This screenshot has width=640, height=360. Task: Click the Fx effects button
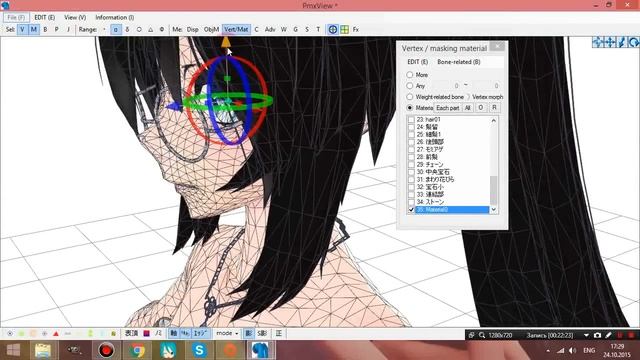(356, 29)
